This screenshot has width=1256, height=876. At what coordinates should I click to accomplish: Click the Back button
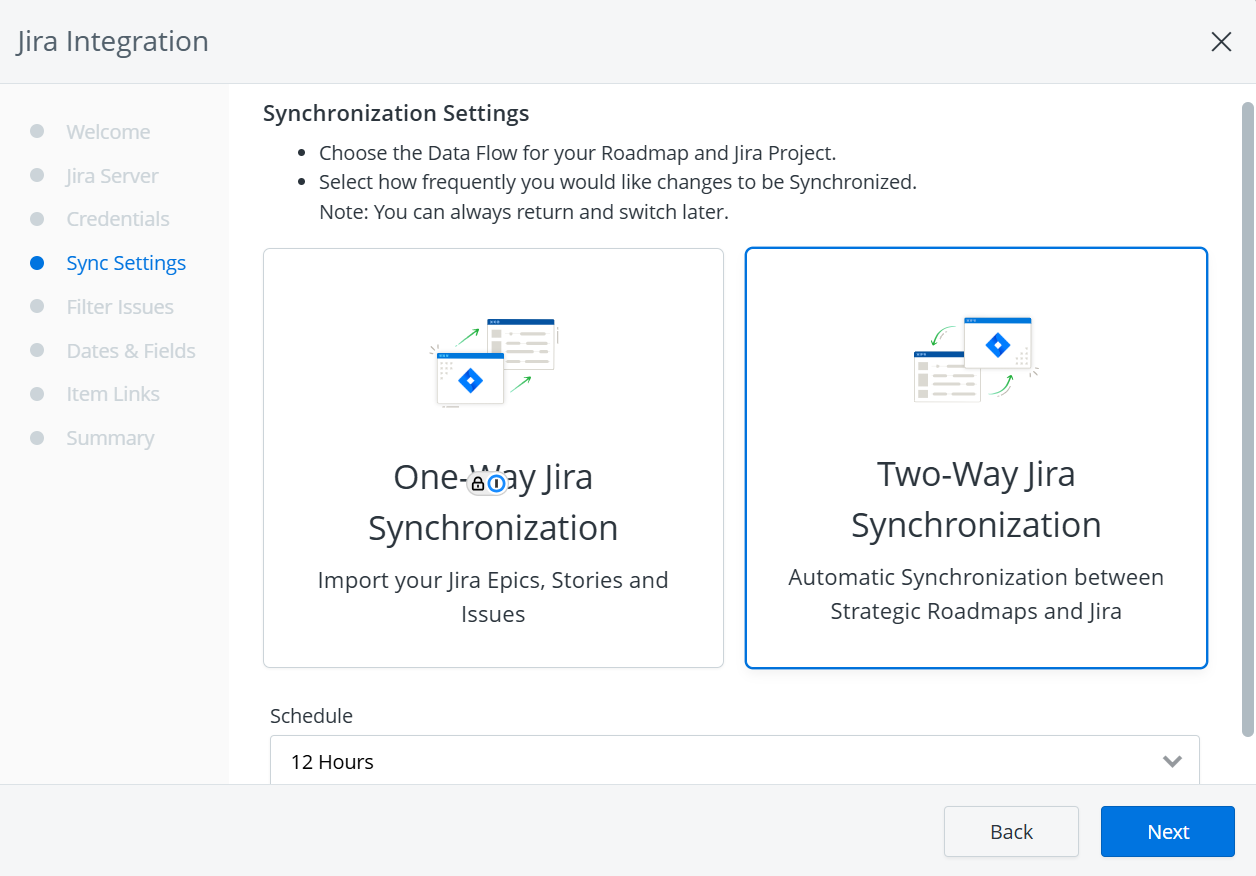(1011, 831)
